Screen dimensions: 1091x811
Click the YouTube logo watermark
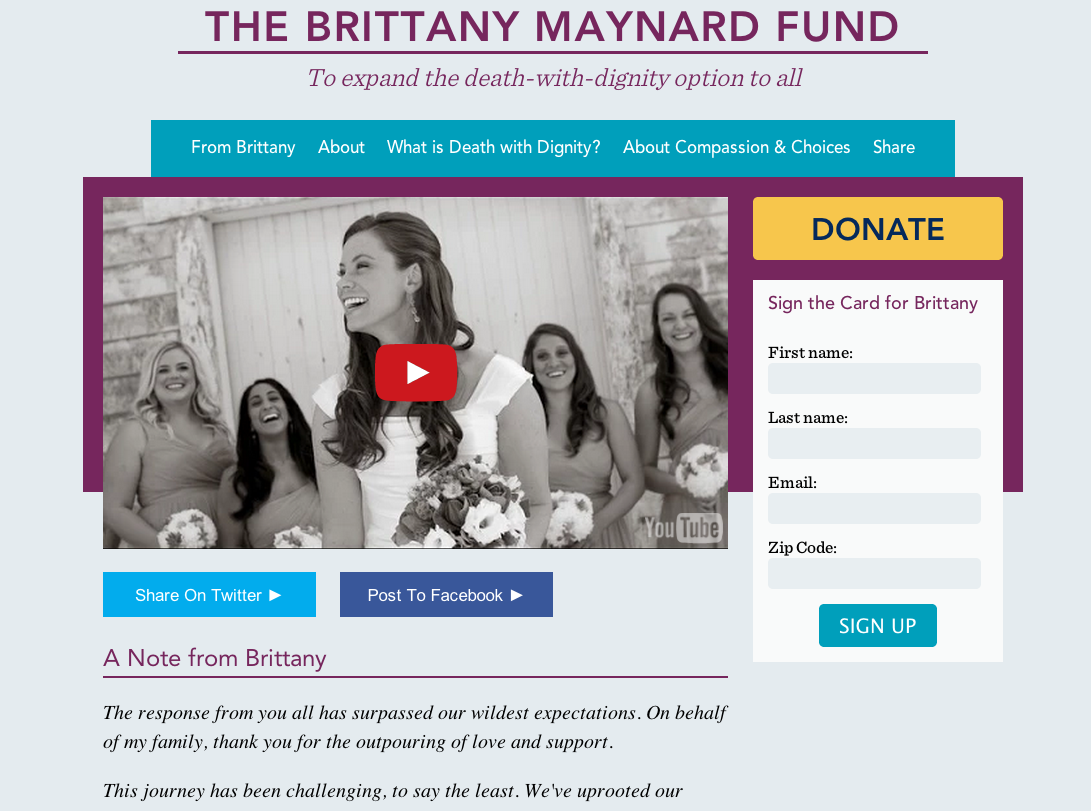[683, 528]
